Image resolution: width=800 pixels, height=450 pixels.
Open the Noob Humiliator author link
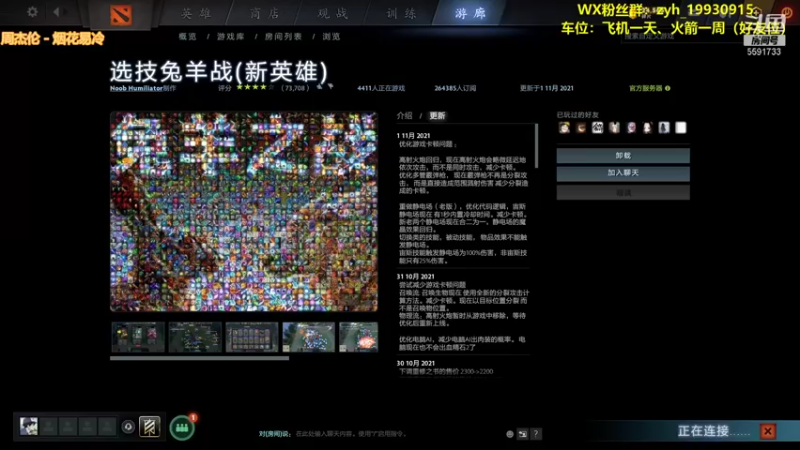coord(136,88)
